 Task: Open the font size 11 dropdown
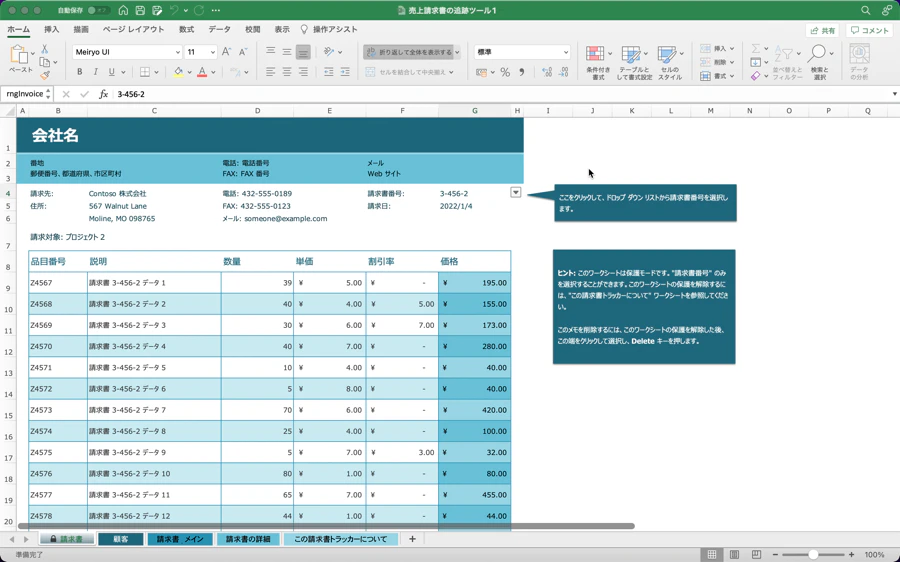(212, 52)
